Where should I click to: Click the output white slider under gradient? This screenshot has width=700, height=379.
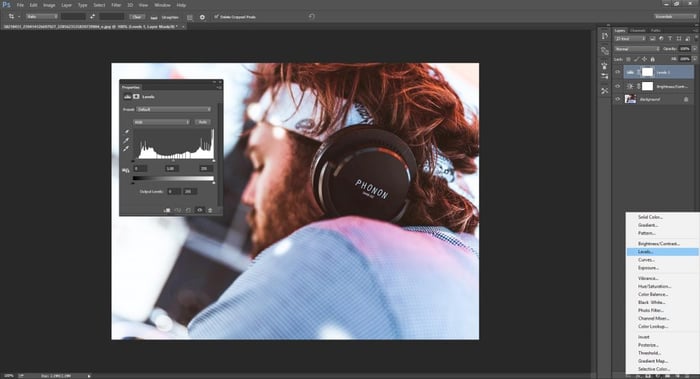click(x=214, y=183)
